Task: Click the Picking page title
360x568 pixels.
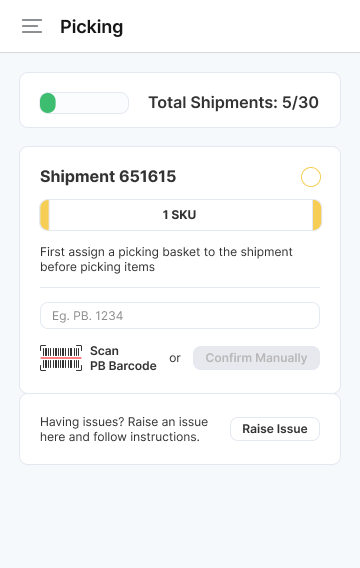Action: 92,27
